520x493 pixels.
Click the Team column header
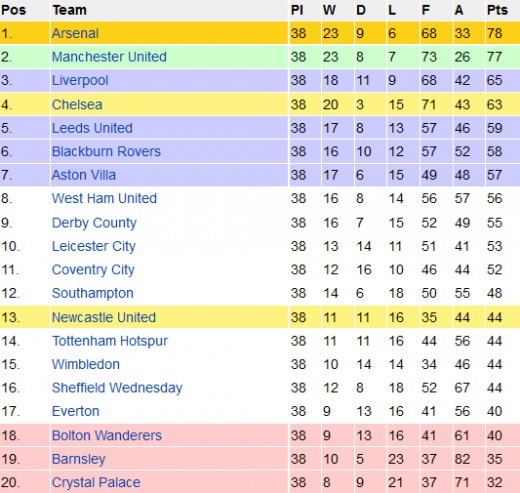pos(69,10)
